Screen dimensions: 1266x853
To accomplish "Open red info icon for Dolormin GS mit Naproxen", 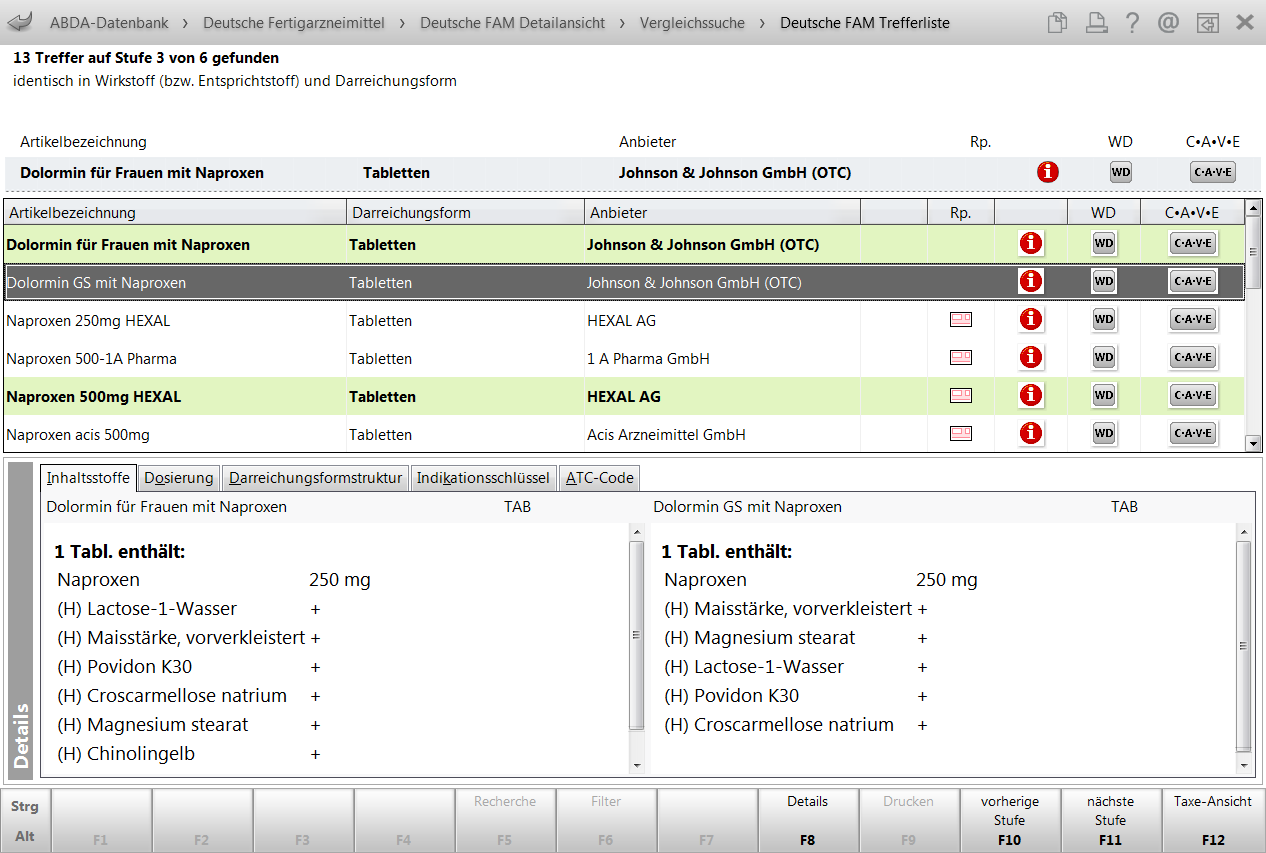I will point(1030,282).
